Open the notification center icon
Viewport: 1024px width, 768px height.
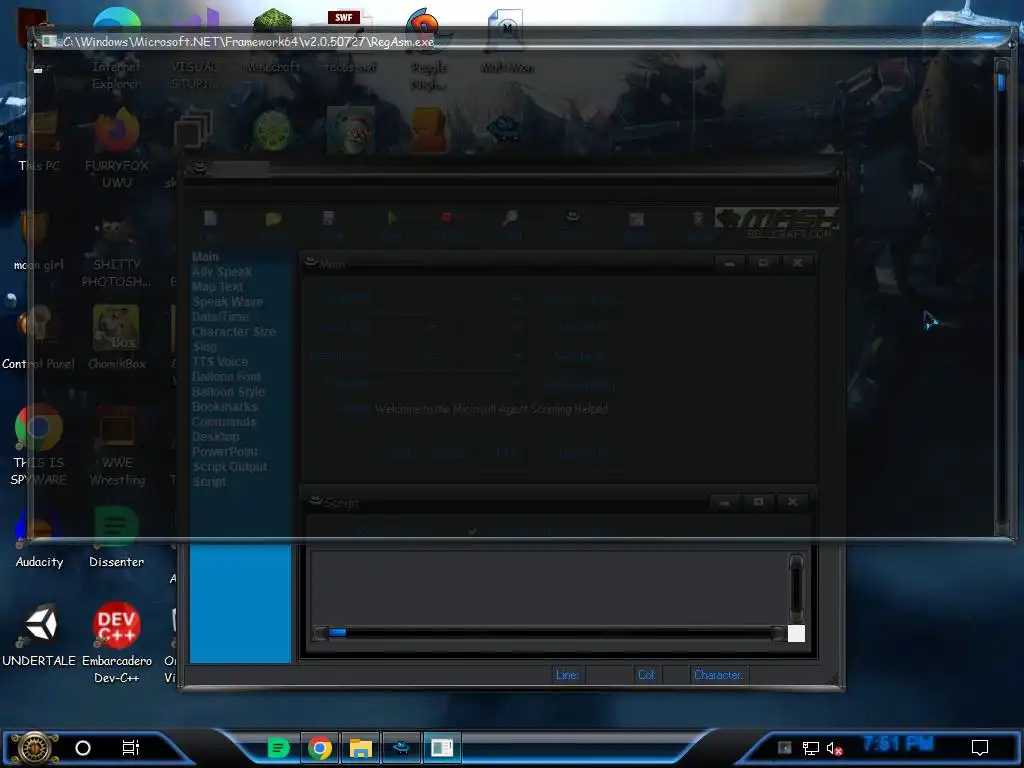pos(980,748)
